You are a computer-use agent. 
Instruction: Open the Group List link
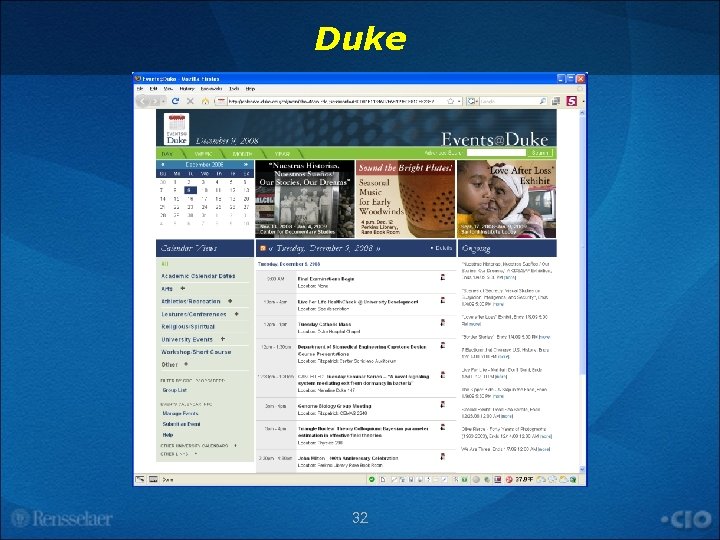tap(174, 390)
